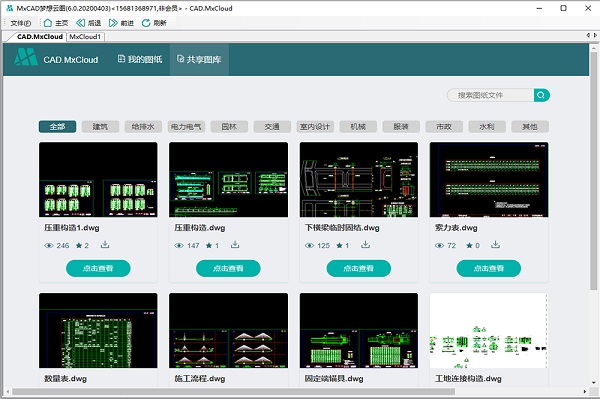Click the home (主页) toolbar icon
Image resolution: width=600 pixels, height=399 pixels.
[48, 23]
